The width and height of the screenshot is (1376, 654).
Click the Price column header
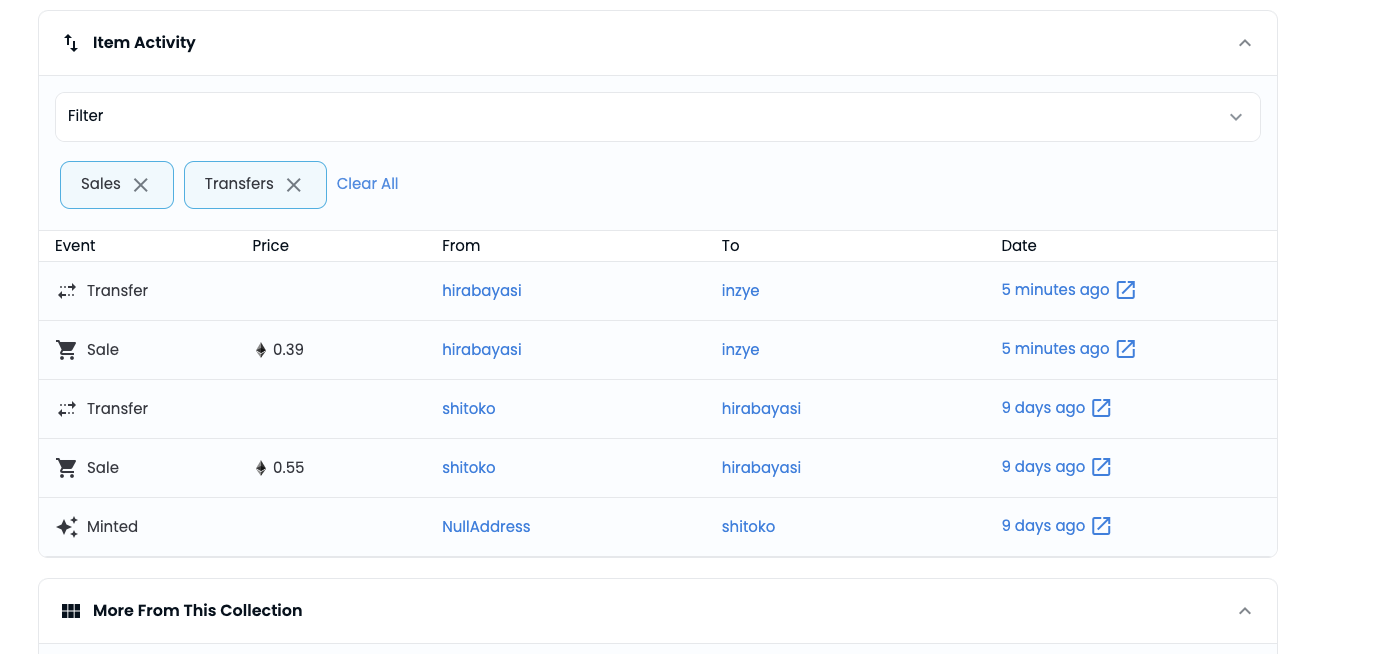pos(270,246)
